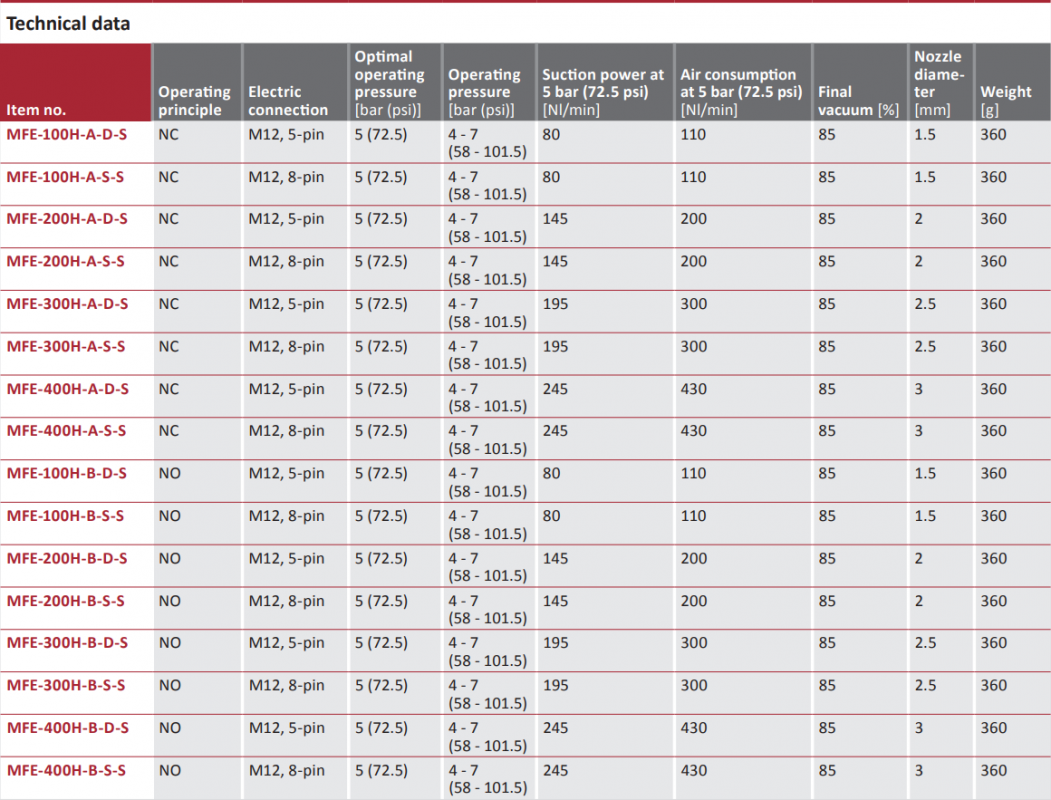Open item MFE-300H-B-S-S
The height and width of the screenshot is (800, 1051).
point(66,685)
